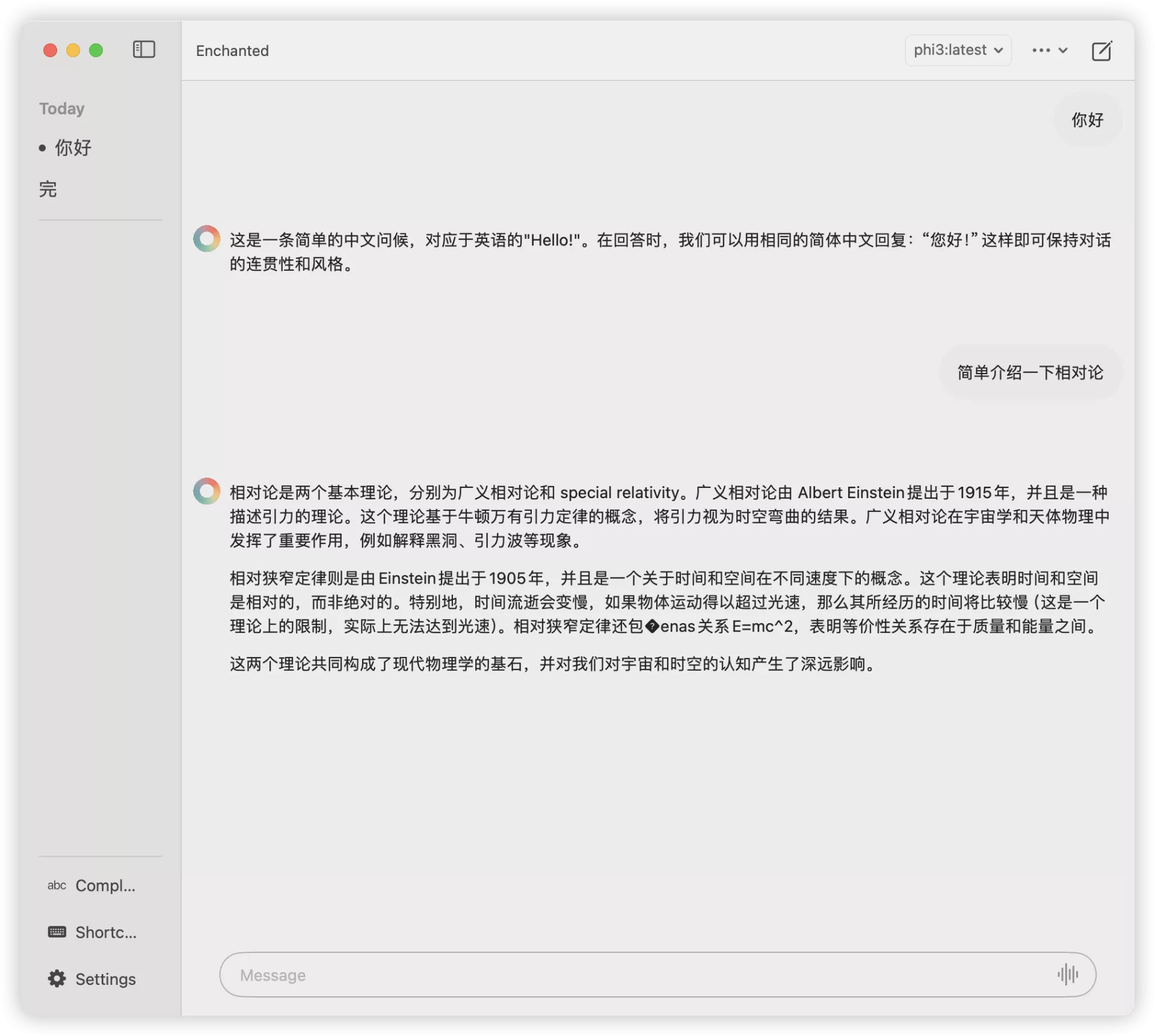Click the 简单介绍一下相对论 message bubble

pyautogui.click(x=1030, y=372)
